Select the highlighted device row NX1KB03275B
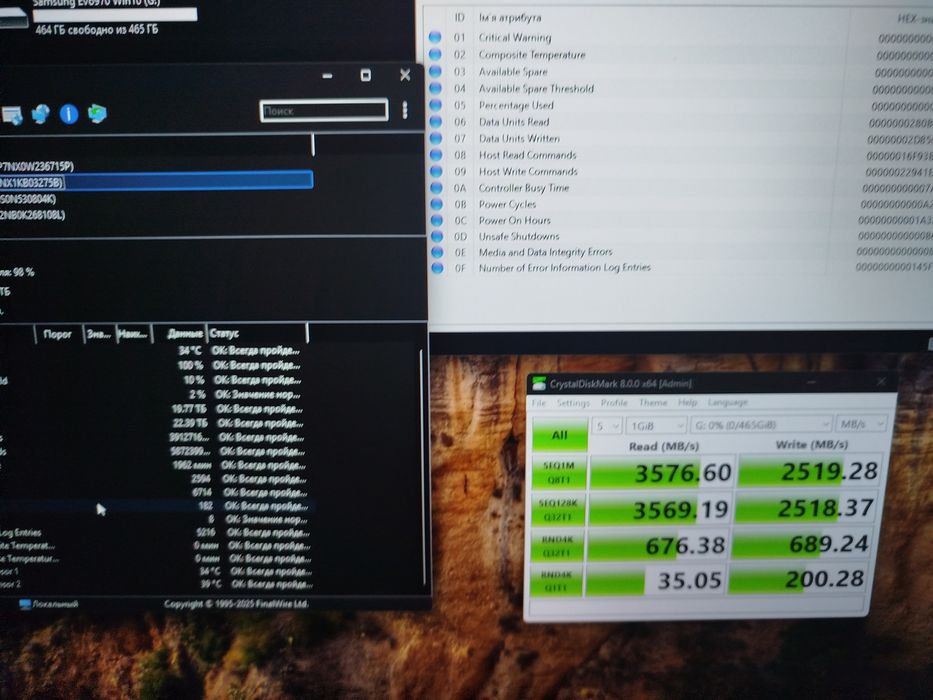Image resolution: width=933 pixels, height=700 pixels. click(x=156, y=181)
